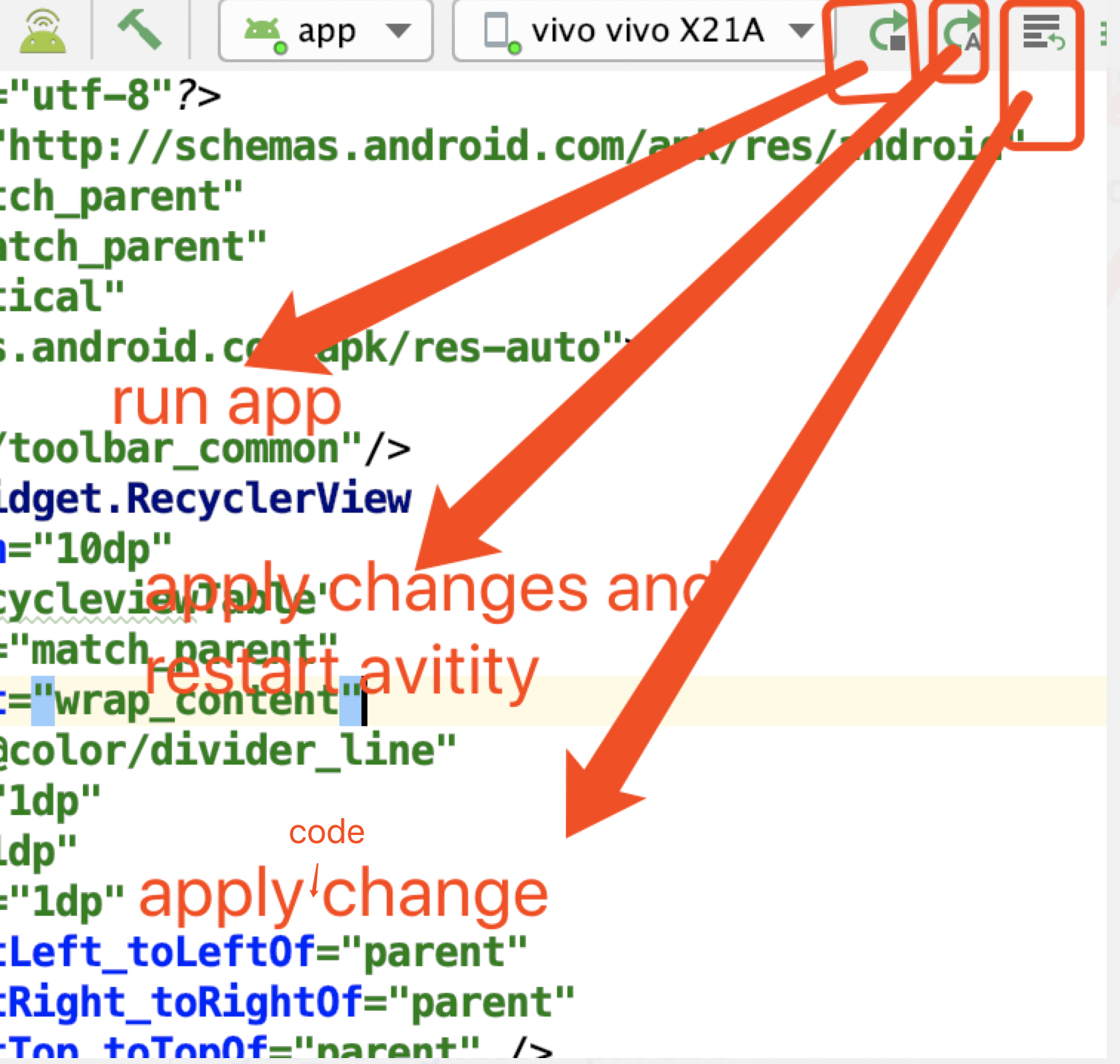Click the toolbar_common include line

tap(204, 449)
